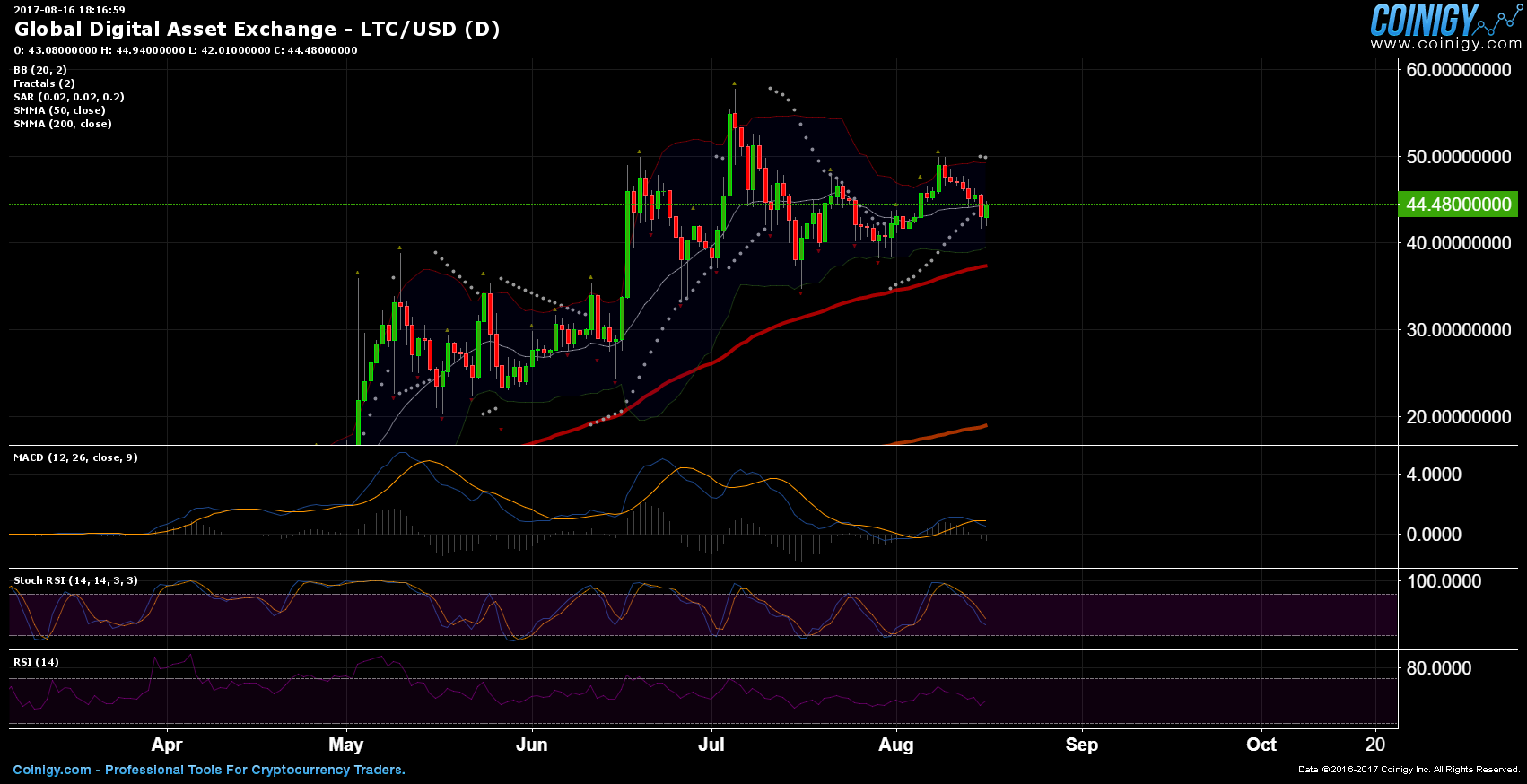Click the 40.00000000 price axis label
Viewport: 1527px width, 784px height.
pos(1459,243)
